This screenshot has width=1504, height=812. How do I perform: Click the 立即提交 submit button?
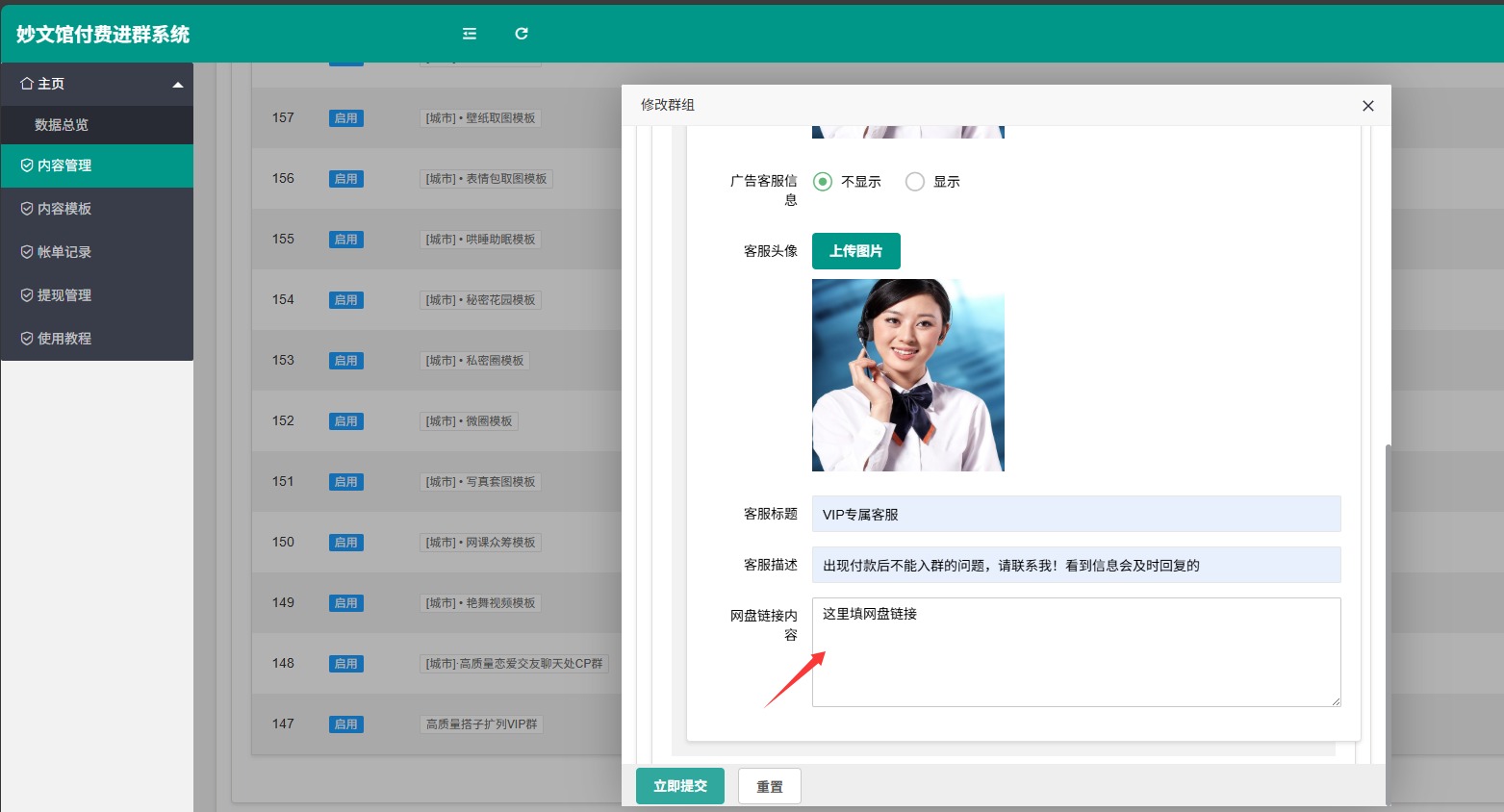(x=679, y=785)
